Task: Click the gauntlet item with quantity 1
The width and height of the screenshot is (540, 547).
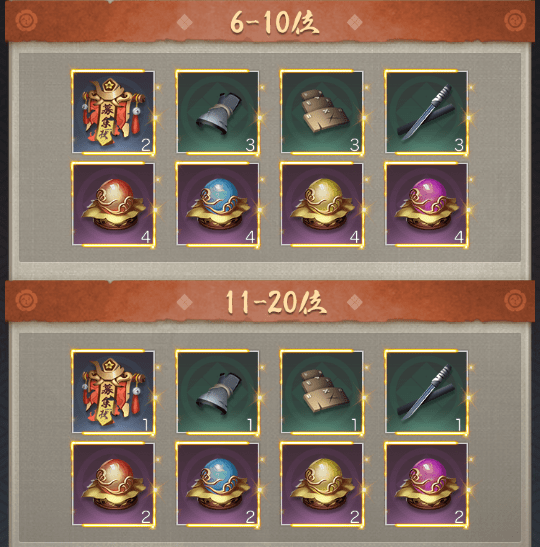Action: [x=218, y=392]
